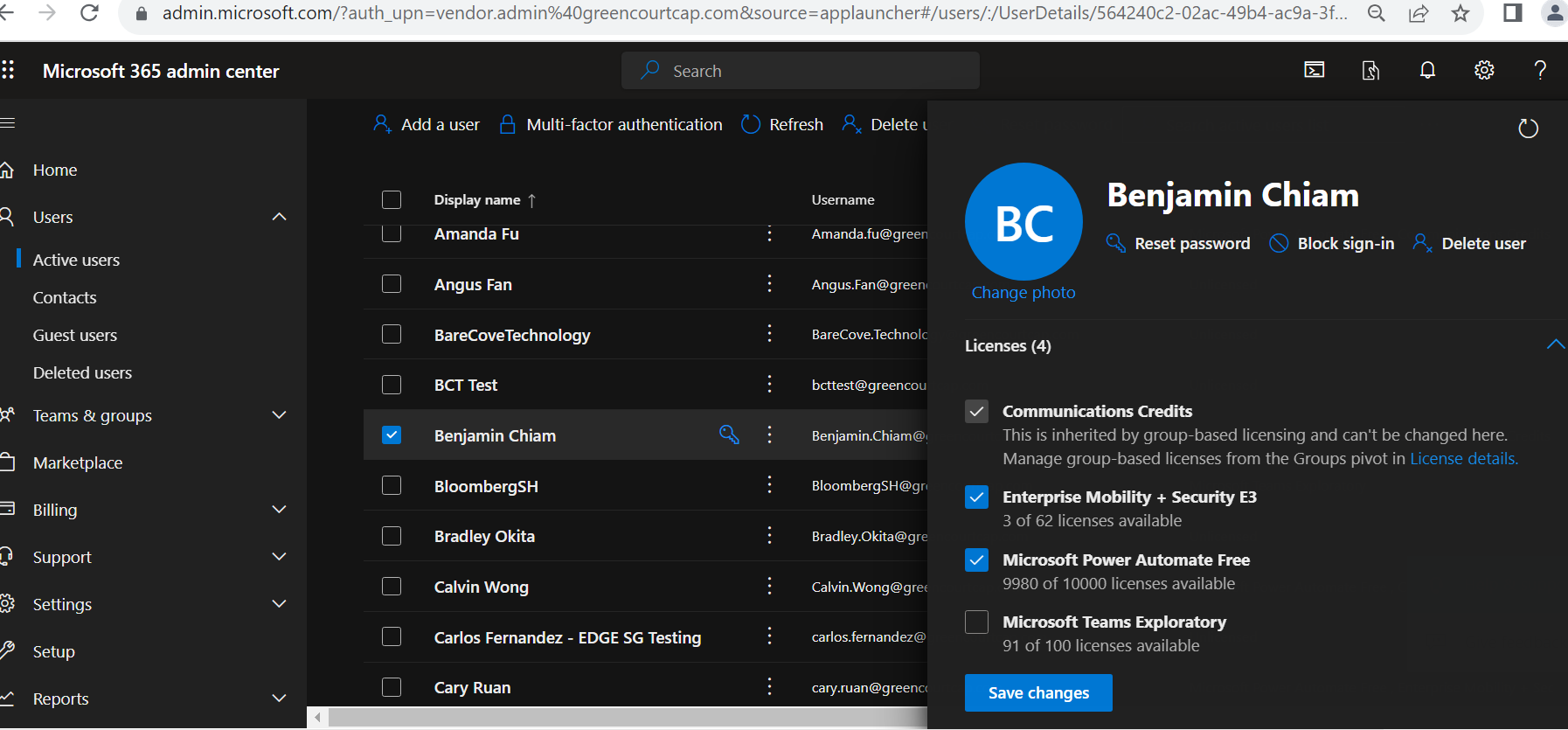Open more actions dots for Carlos Fernandez
Viewport: 1568px width, 730px height.
tap(769, 636)
